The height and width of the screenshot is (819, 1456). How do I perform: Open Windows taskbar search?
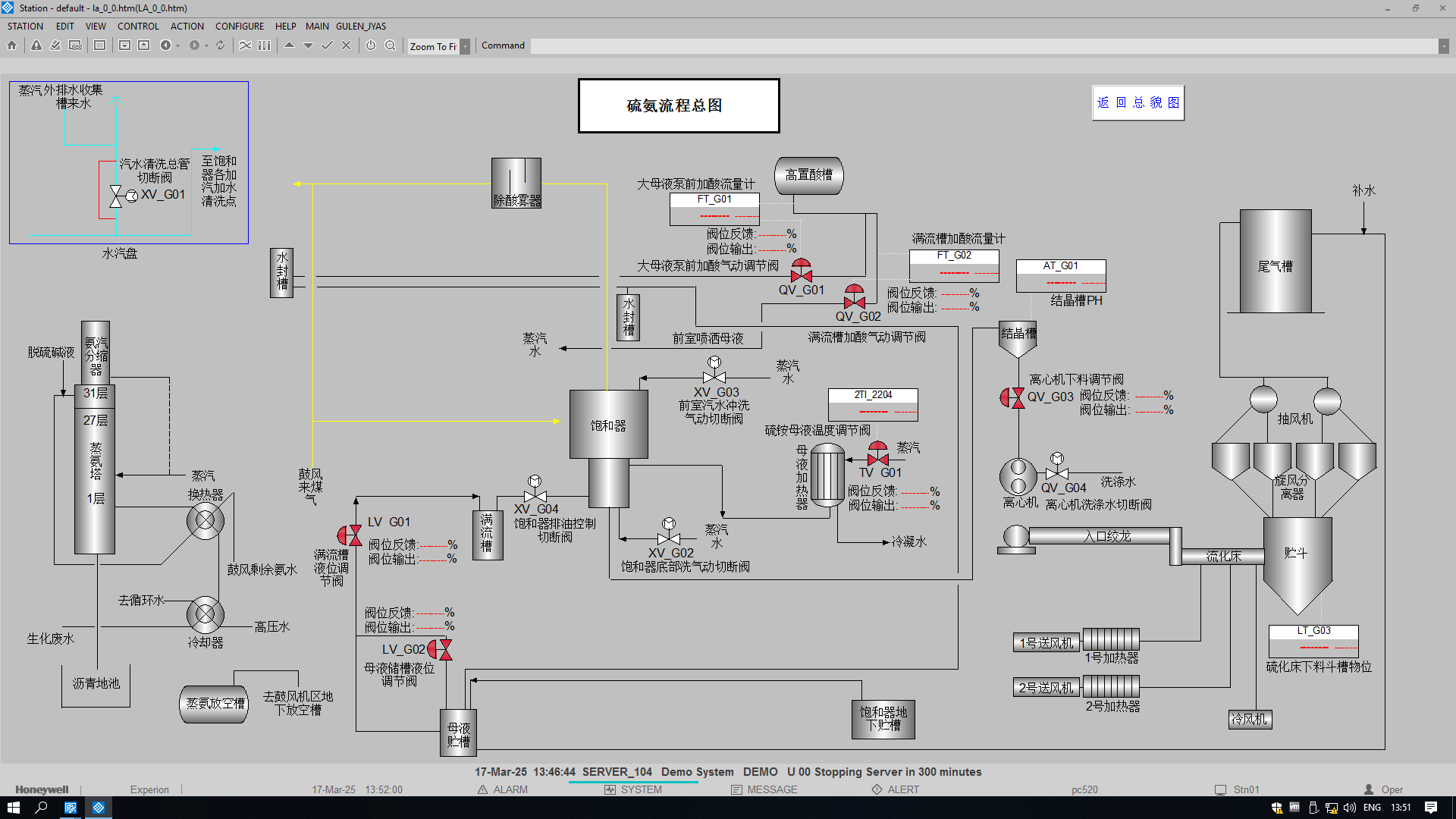click(x=42, y=808)
